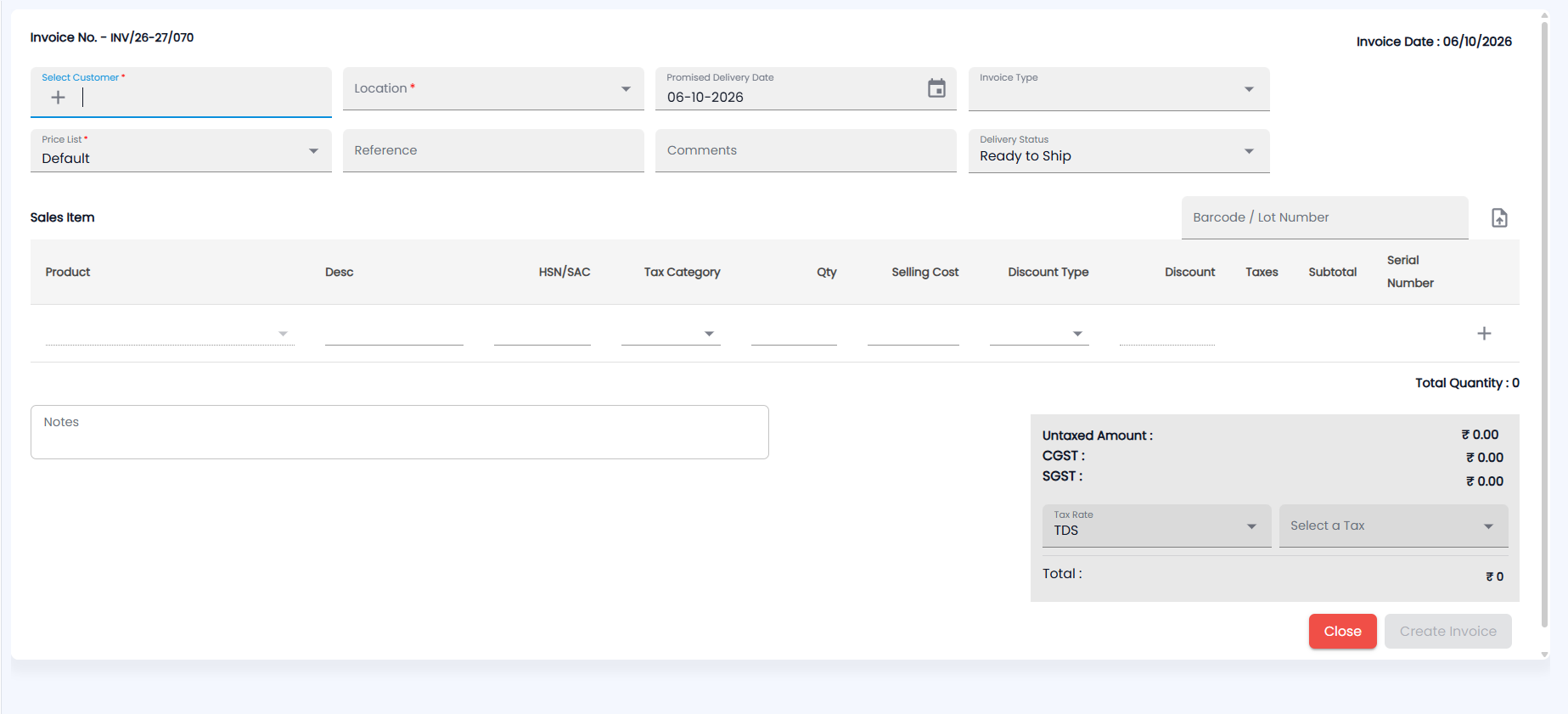This screenshot has height=714, width=1568.
Task: Click the HSN/SAC field in item row
Action: (542, 334)
